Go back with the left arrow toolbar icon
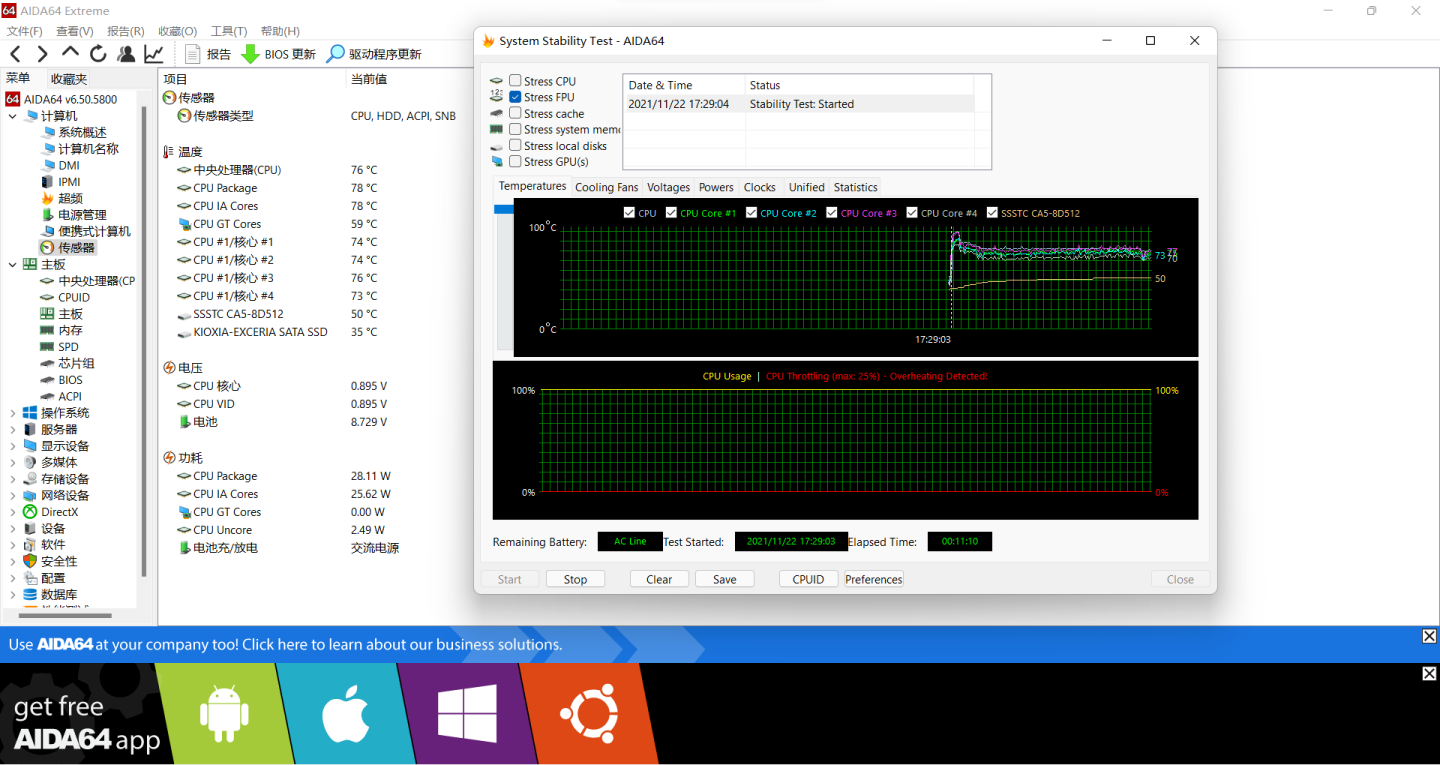The width and height of the screenshot is (1440, 765). point(15,54)
